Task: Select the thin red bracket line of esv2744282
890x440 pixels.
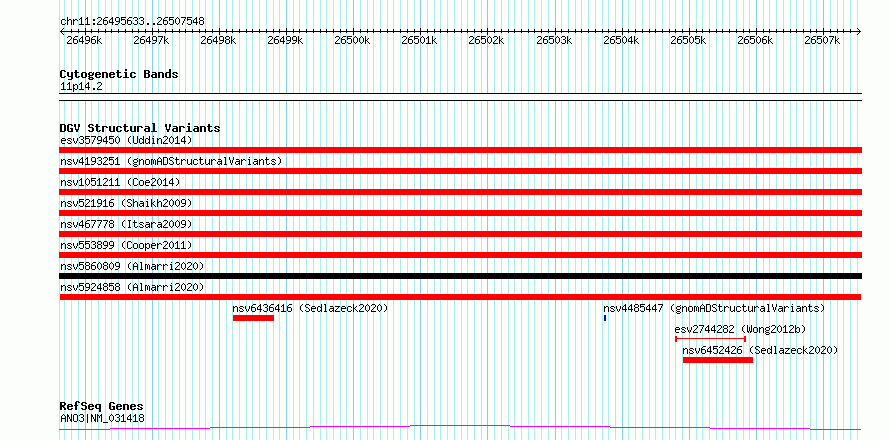Action: point(710,338)
